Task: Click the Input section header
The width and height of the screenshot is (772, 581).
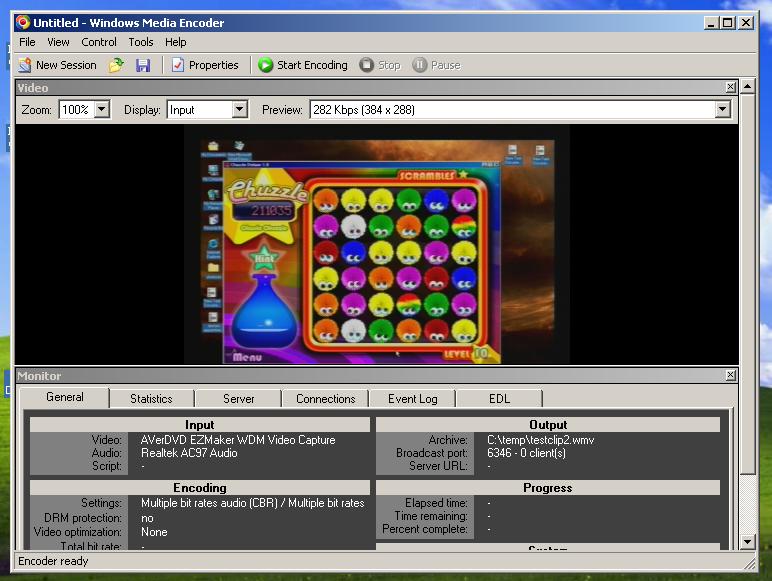Action: click(199, 424)
